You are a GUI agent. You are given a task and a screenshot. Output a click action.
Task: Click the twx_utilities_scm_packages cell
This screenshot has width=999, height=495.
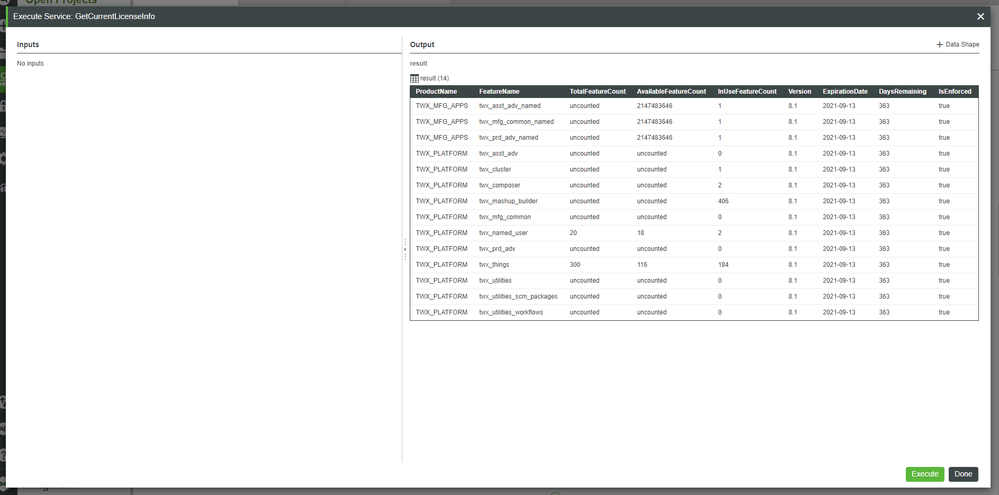tap(519, 297)
